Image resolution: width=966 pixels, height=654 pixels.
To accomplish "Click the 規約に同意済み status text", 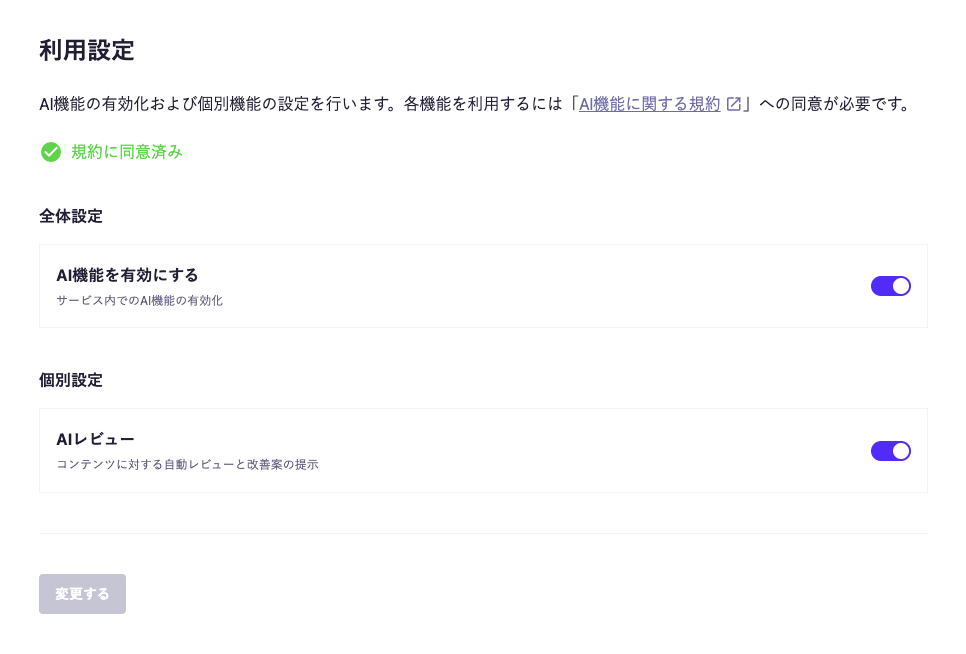I will (126, 152).
